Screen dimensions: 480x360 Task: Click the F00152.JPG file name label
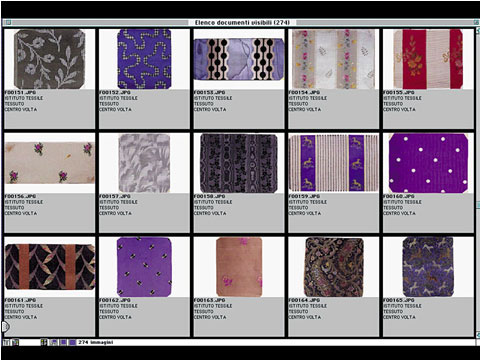(115, 92)
